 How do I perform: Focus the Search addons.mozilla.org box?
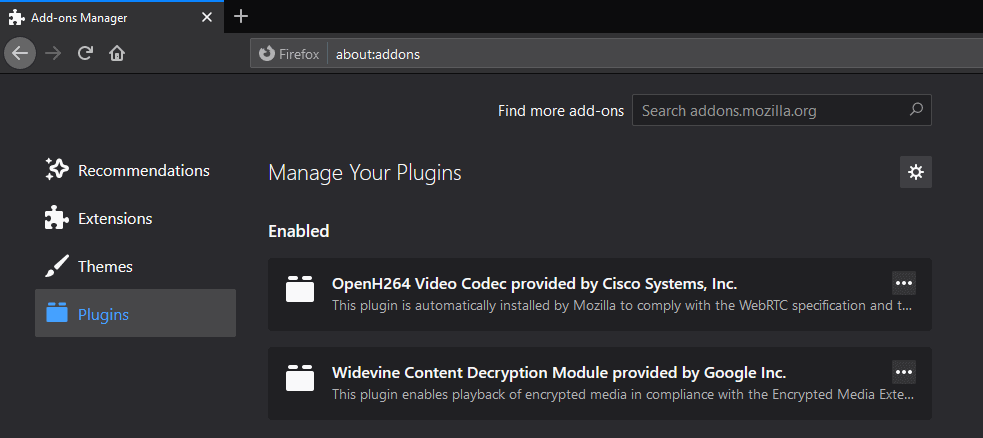click(782, 110)
